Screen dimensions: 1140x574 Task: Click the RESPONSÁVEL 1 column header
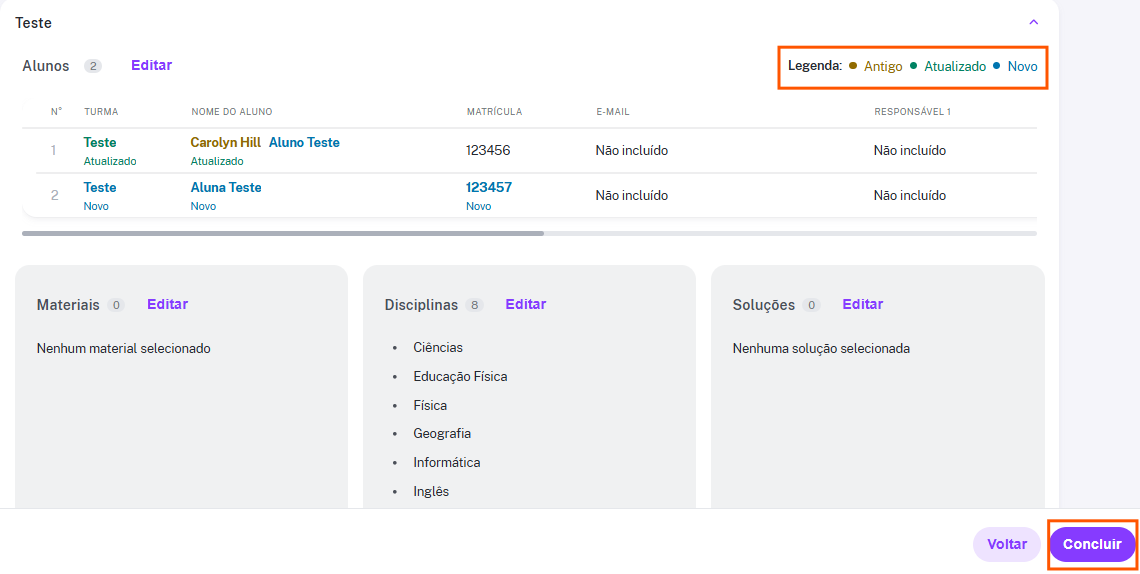pyautogui.click(x=912, y=112)
